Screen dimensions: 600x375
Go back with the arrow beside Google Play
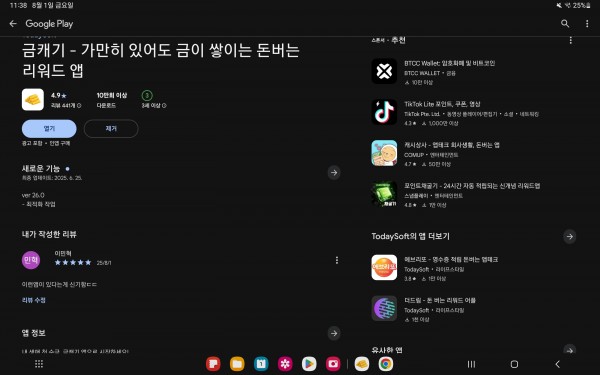pos(13,24)
